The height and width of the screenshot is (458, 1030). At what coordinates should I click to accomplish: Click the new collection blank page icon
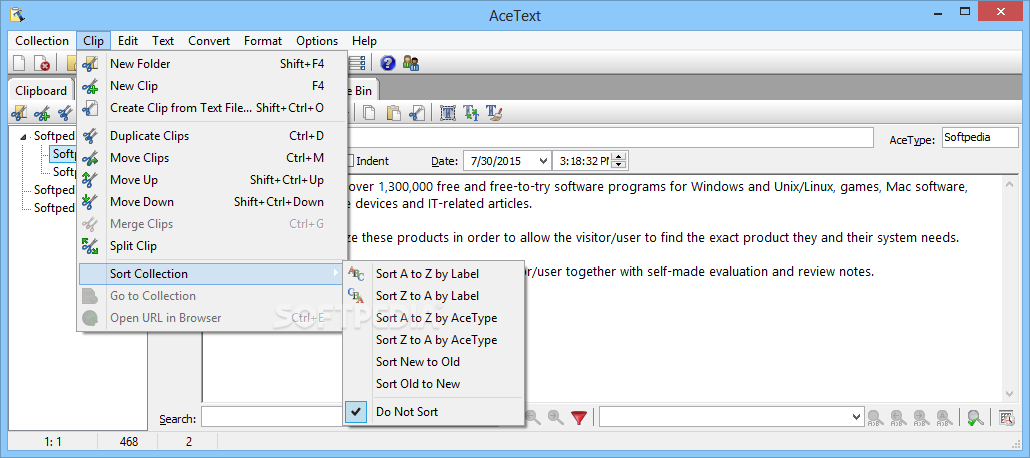pyautogui.click(x=19, y=63)
